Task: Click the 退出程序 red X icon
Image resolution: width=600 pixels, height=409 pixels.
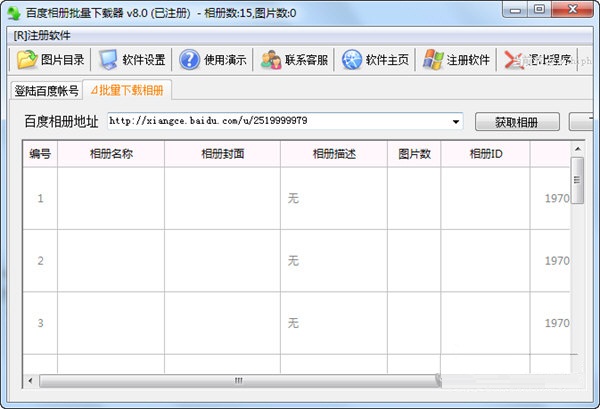Action: pyautogui.click(x=514, y=60)
